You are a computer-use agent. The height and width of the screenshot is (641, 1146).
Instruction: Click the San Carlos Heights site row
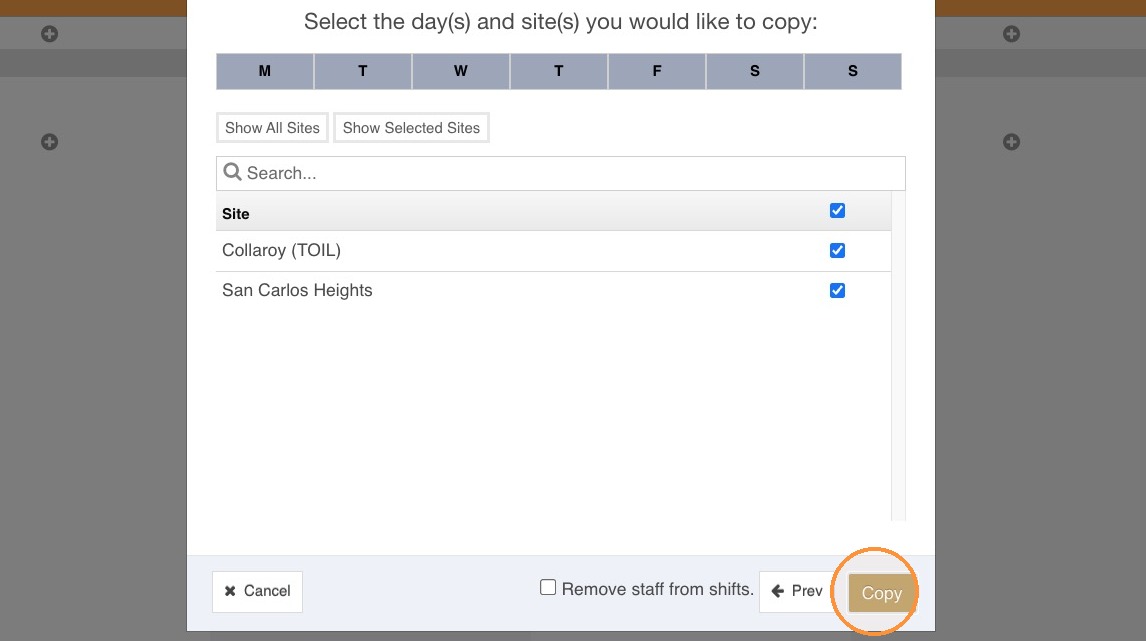click(x=553, y=291)
